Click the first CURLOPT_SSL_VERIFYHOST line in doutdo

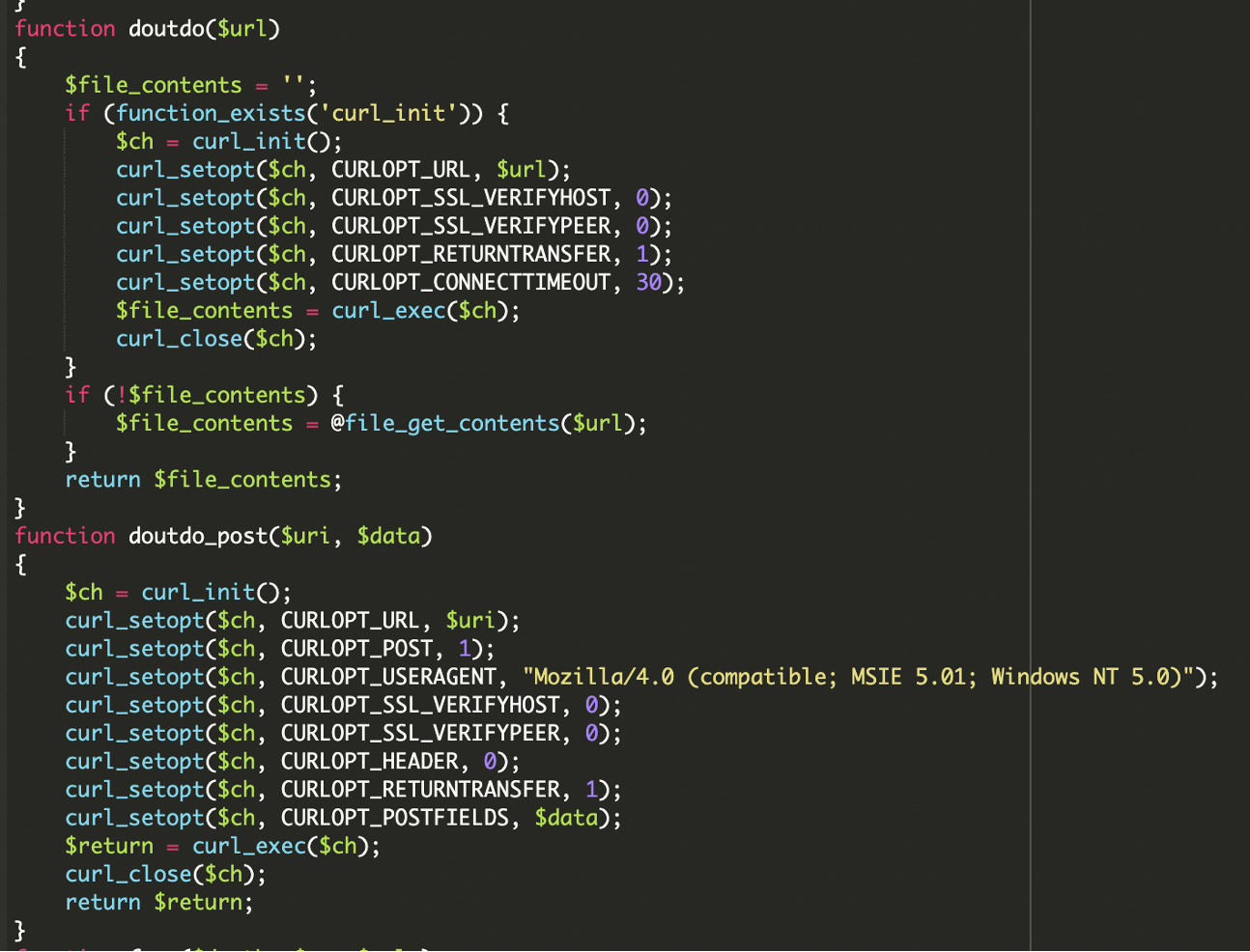point(394,198)
